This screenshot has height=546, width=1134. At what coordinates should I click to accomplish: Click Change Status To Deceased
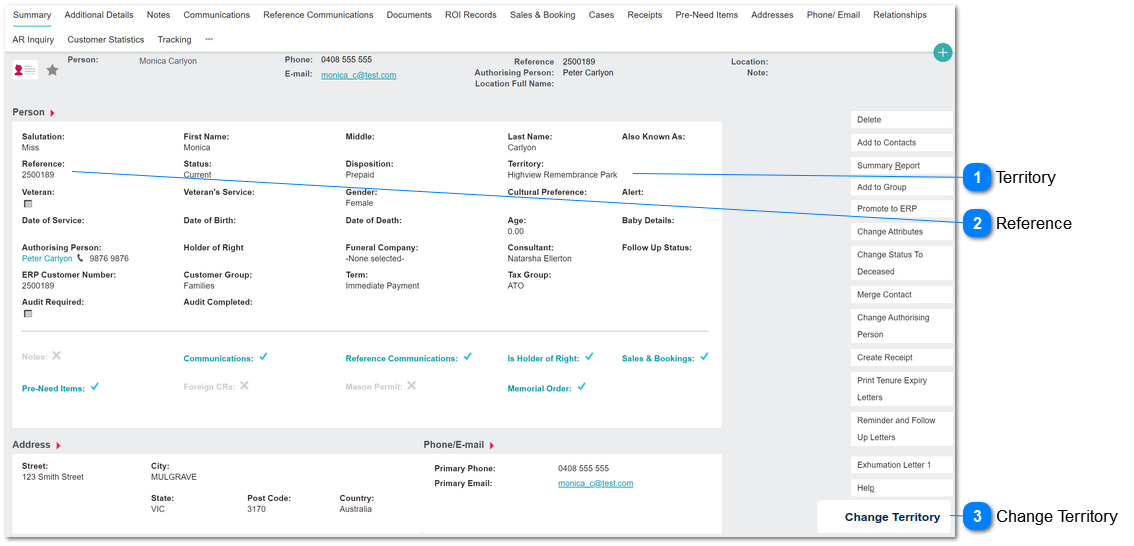tap(902, 263)
